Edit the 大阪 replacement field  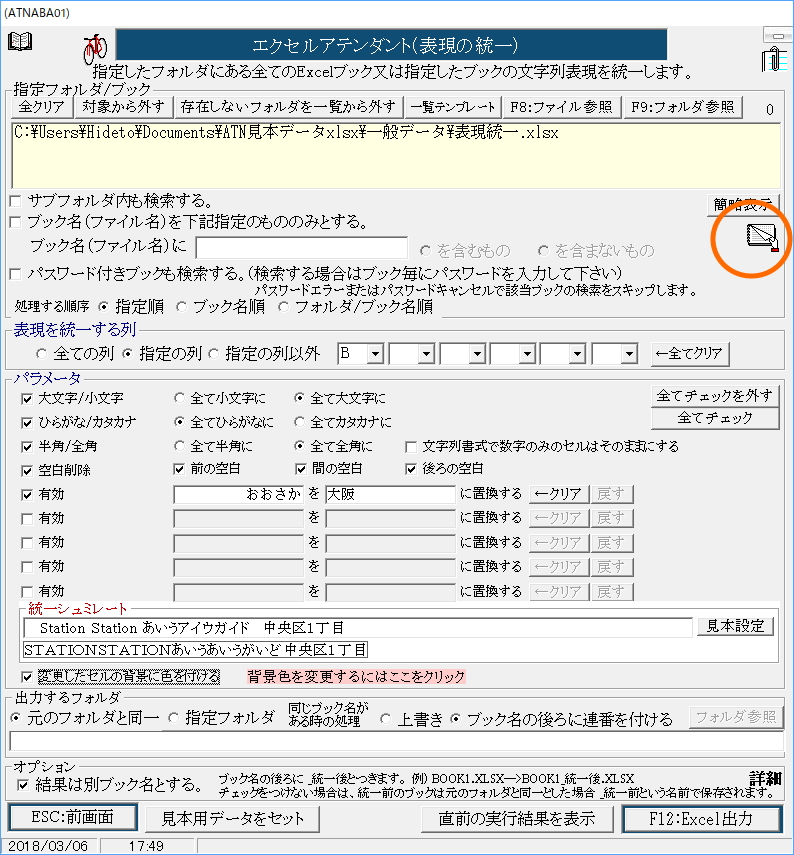pos(390,495)
